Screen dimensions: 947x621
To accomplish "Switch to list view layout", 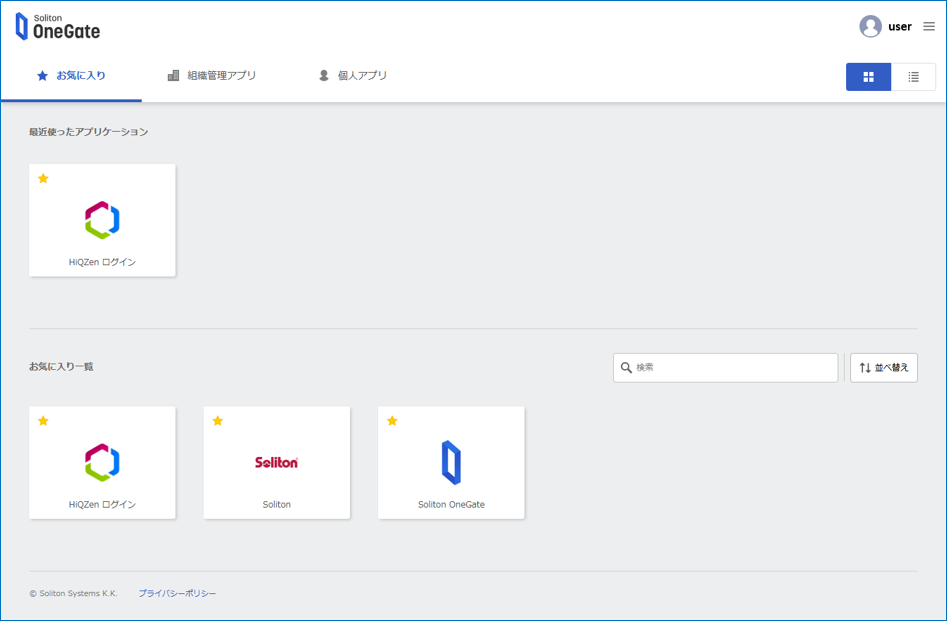I will pos(913,77).
